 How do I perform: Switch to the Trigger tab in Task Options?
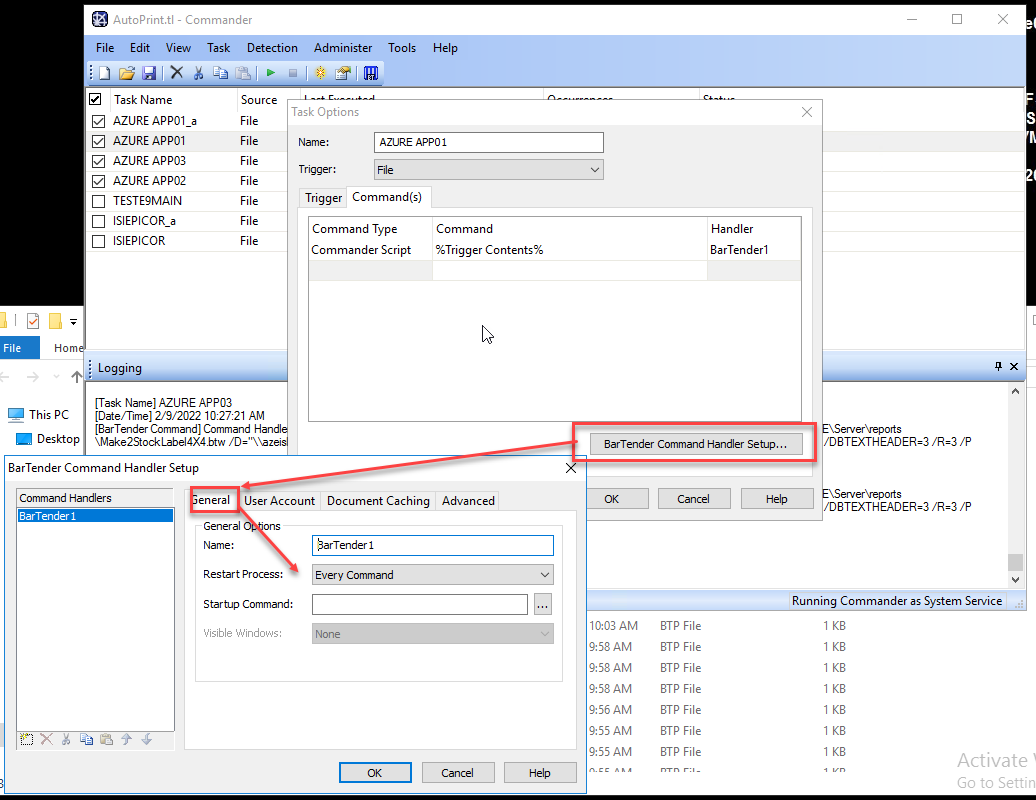[323, 198]
